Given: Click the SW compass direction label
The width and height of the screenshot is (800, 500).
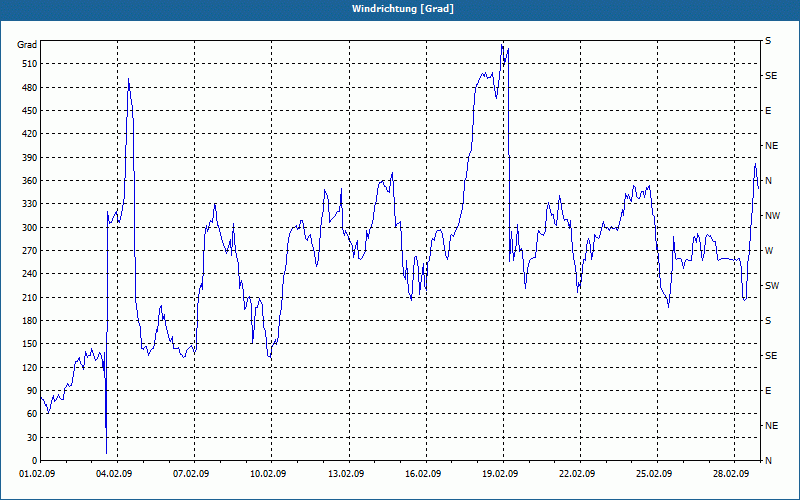Looking at the screenshot, I should (772, 286).
